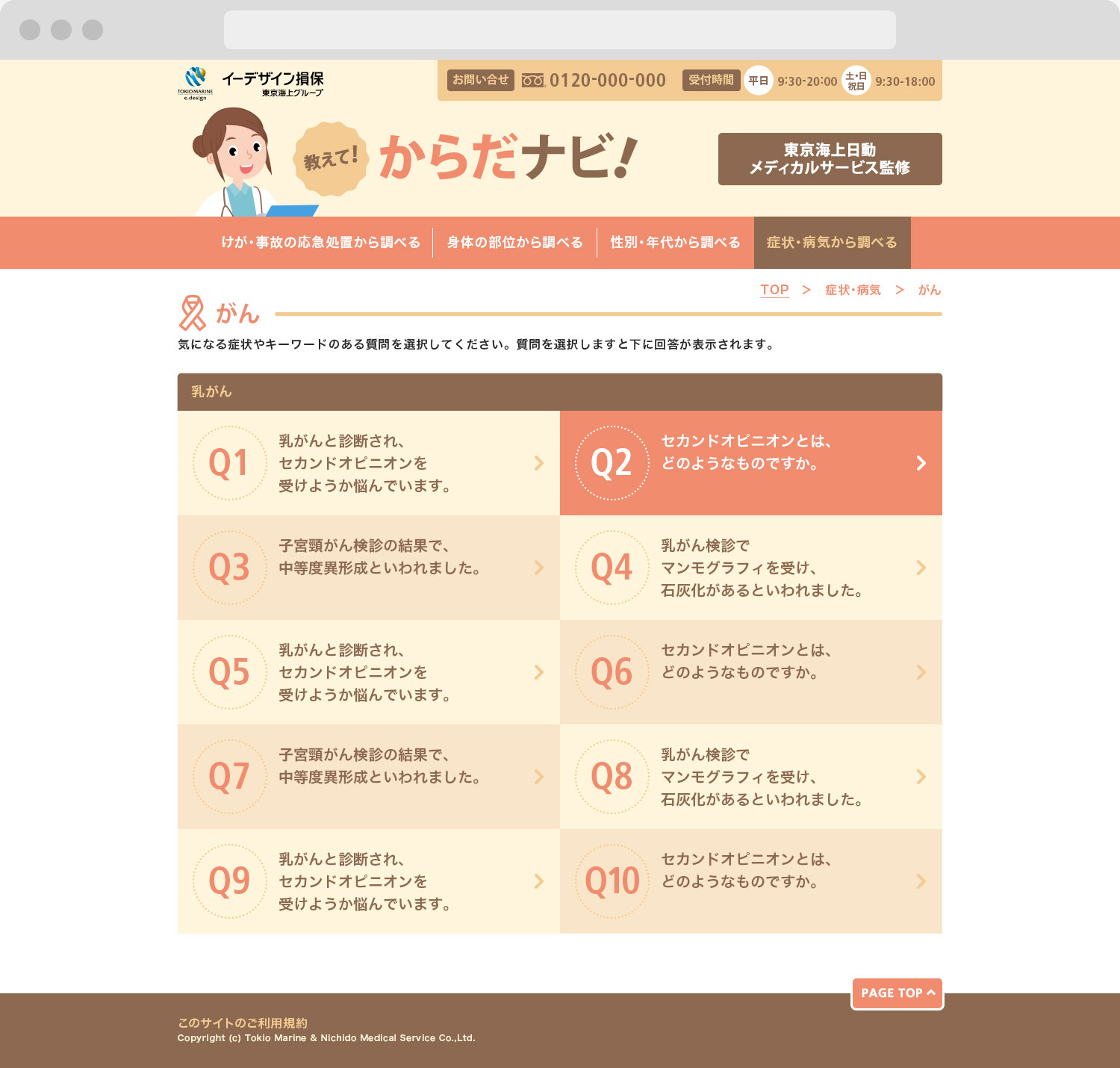Click the Q4 circular badge
Image resolution: width=1120 pixels, height=1068 pixels.
[612, 568]
